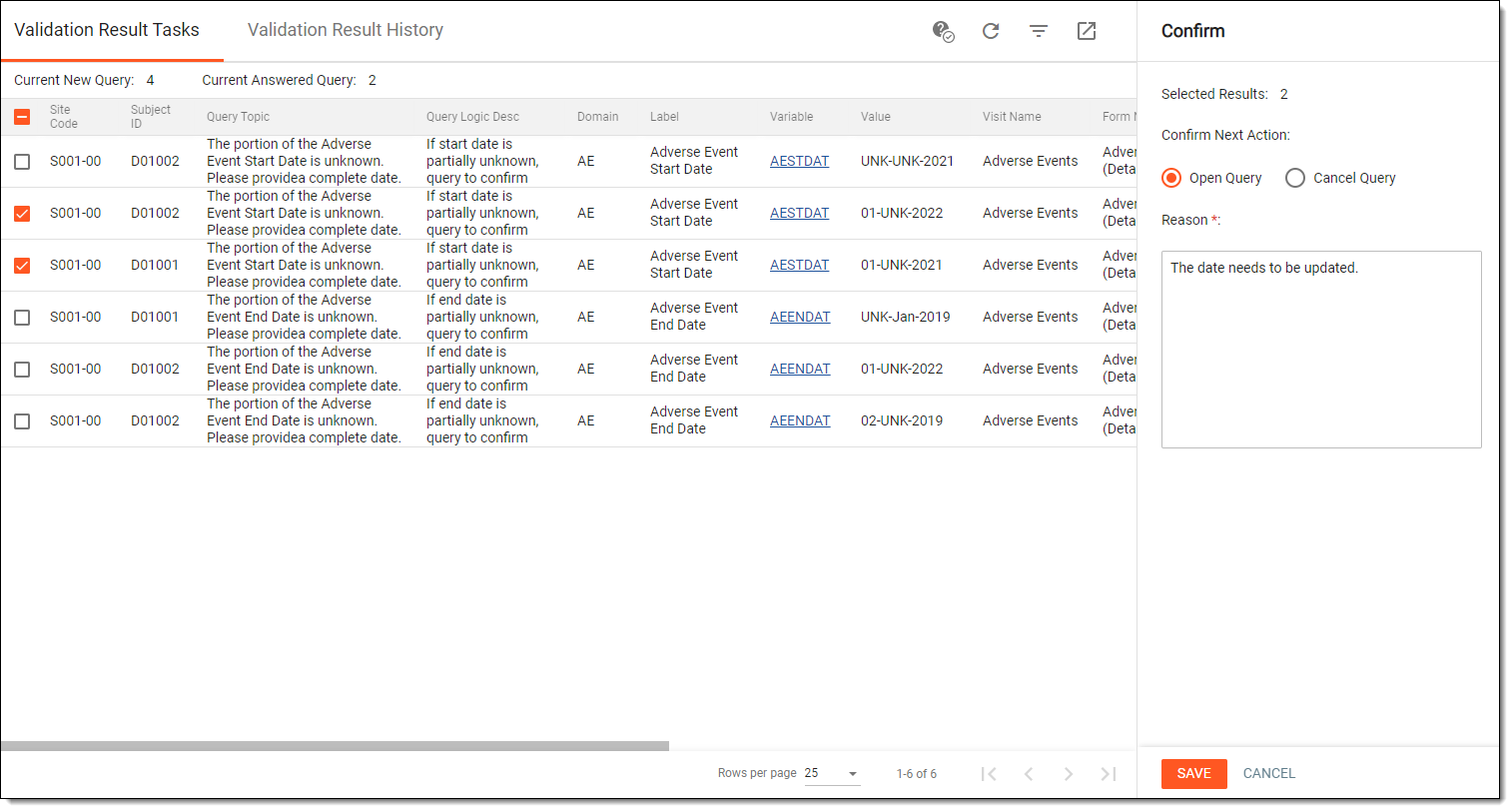Go to first page of results
1512x811 pixels.
pyautogui.click(x=989, y=774)
